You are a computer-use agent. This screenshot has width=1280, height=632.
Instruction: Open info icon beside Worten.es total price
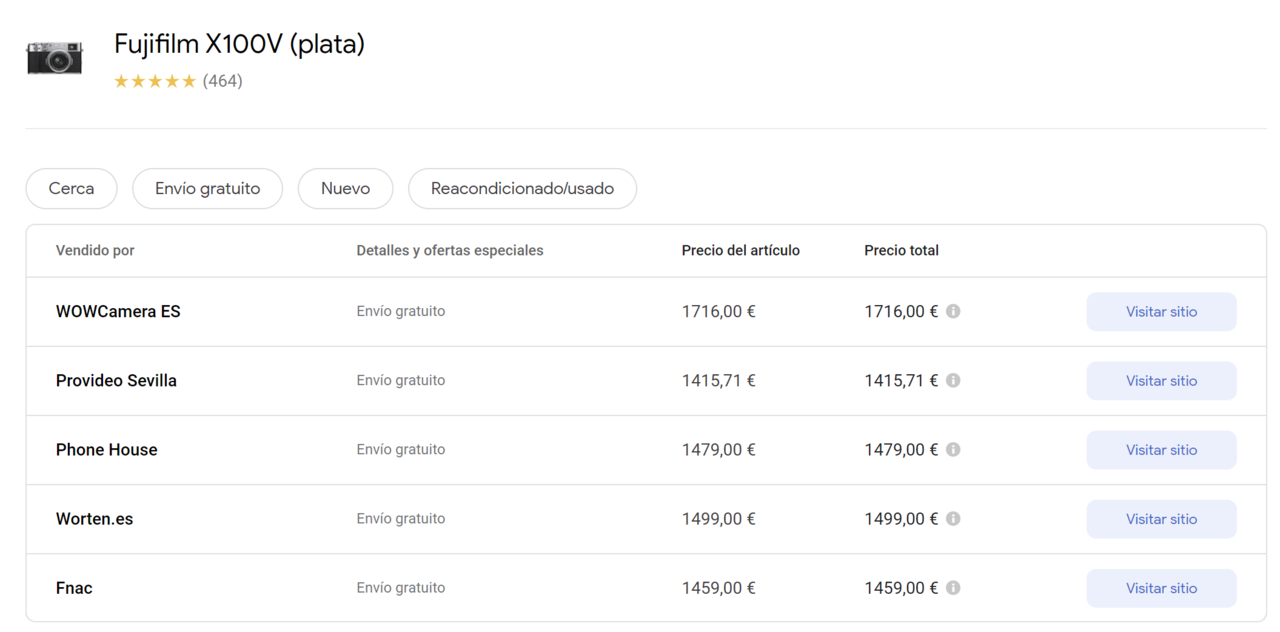953,518
